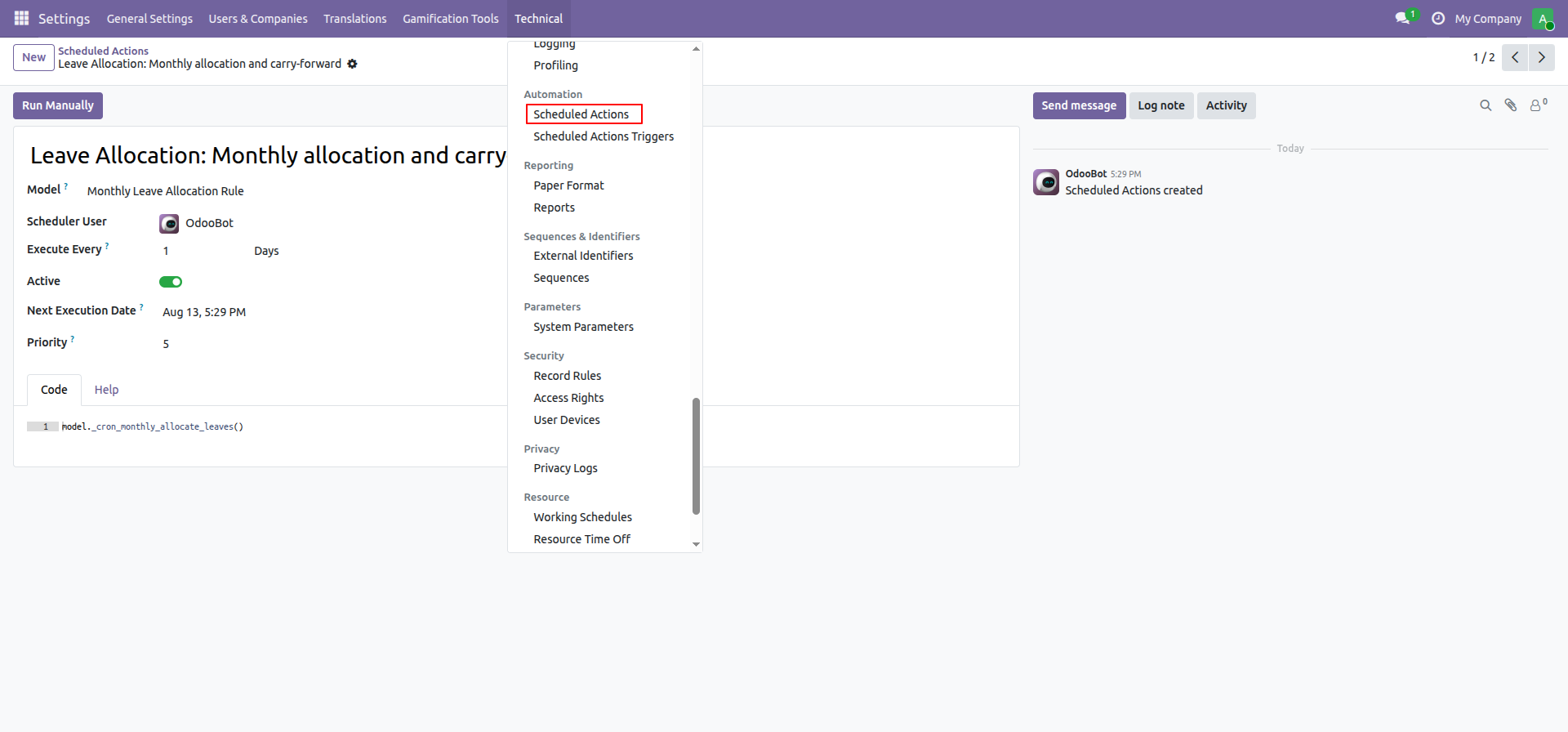Screen dimensions: 1568x732
Task: Open the activities clock icon
Action: (1438, 18)
